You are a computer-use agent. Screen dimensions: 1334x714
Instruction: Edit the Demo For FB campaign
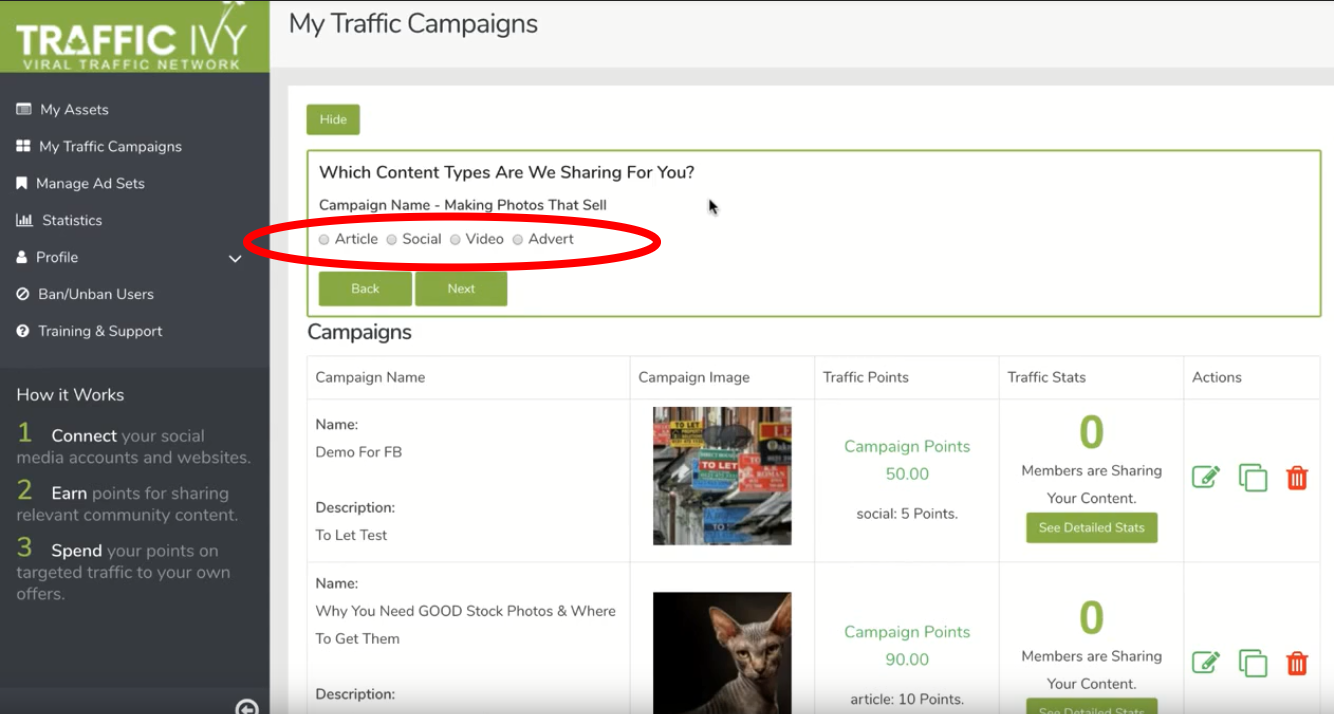pos(1206,477)
